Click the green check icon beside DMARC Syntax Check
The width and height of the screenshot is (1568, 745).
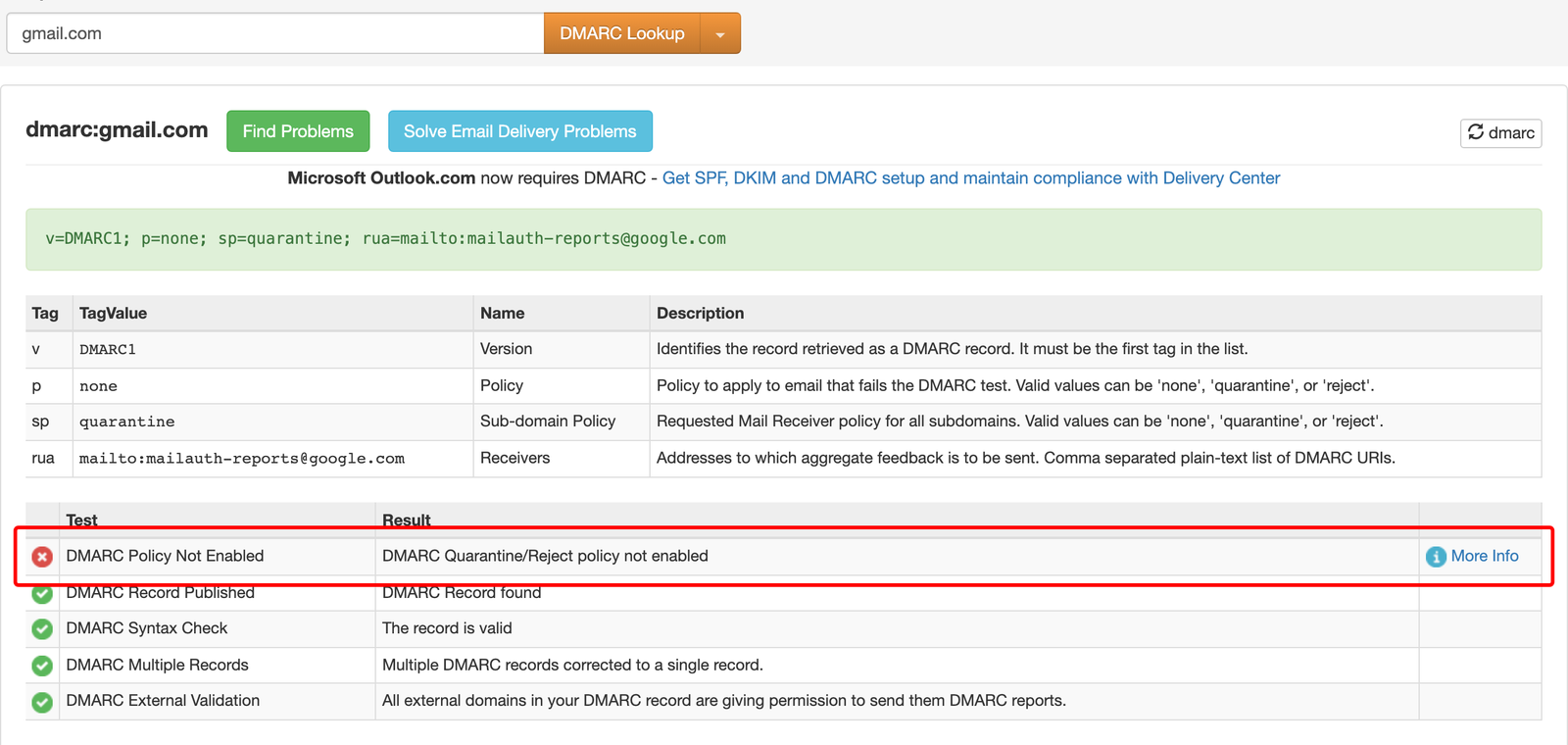click(x=42, y=629)
